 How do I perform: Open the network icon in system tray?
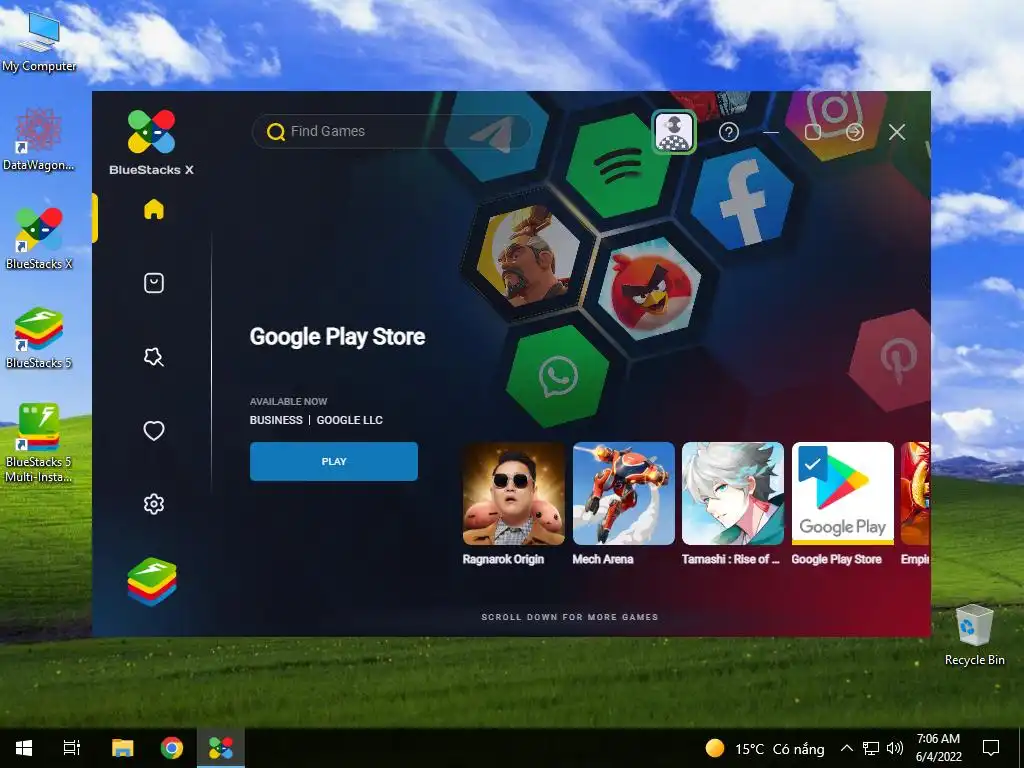(871, 748)
